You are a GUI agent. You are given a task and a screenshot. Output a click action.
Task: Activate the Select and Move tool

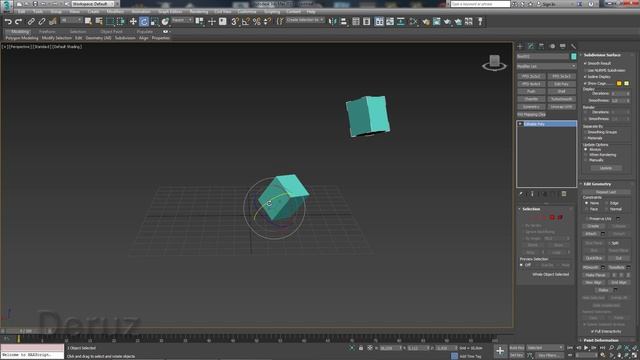coord(133,21)
